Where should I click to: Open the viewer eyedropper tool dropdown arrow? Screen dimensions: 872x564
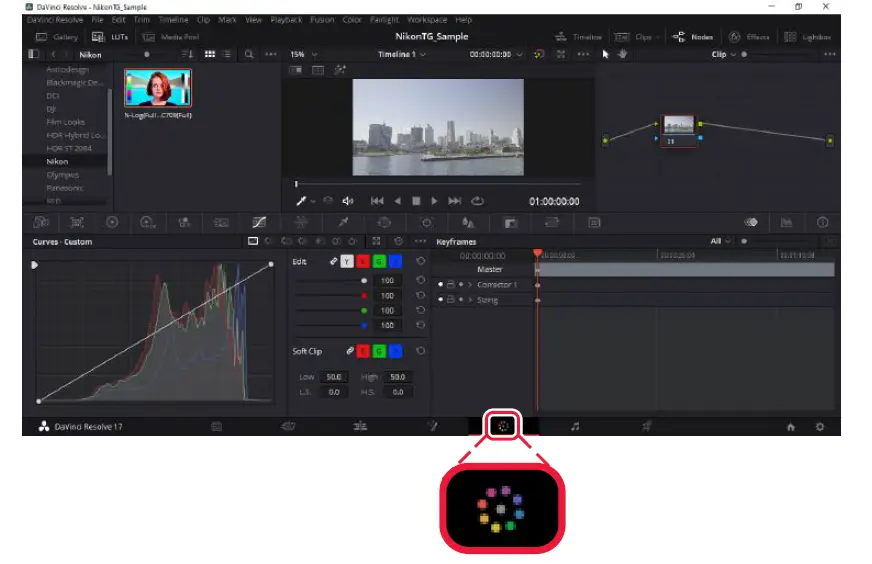[x=313, y=201]
